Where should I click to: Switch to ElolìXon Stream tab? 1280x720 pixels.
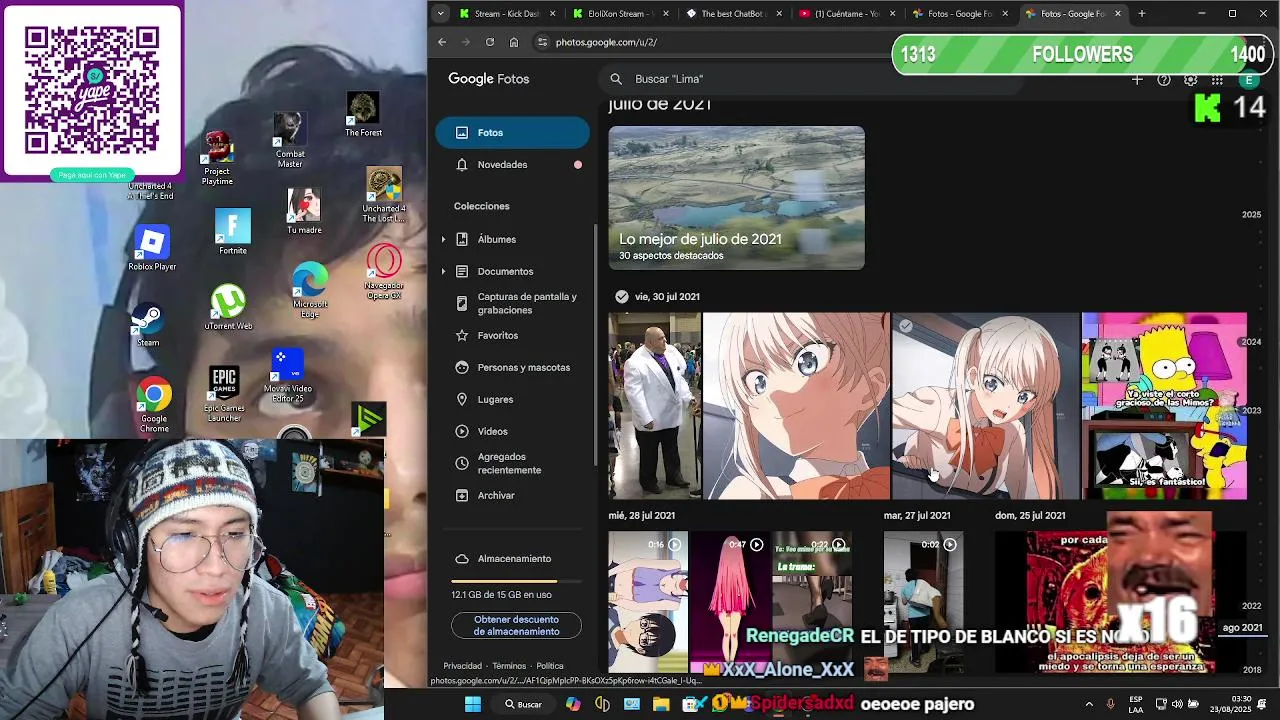tap(620, 14)
